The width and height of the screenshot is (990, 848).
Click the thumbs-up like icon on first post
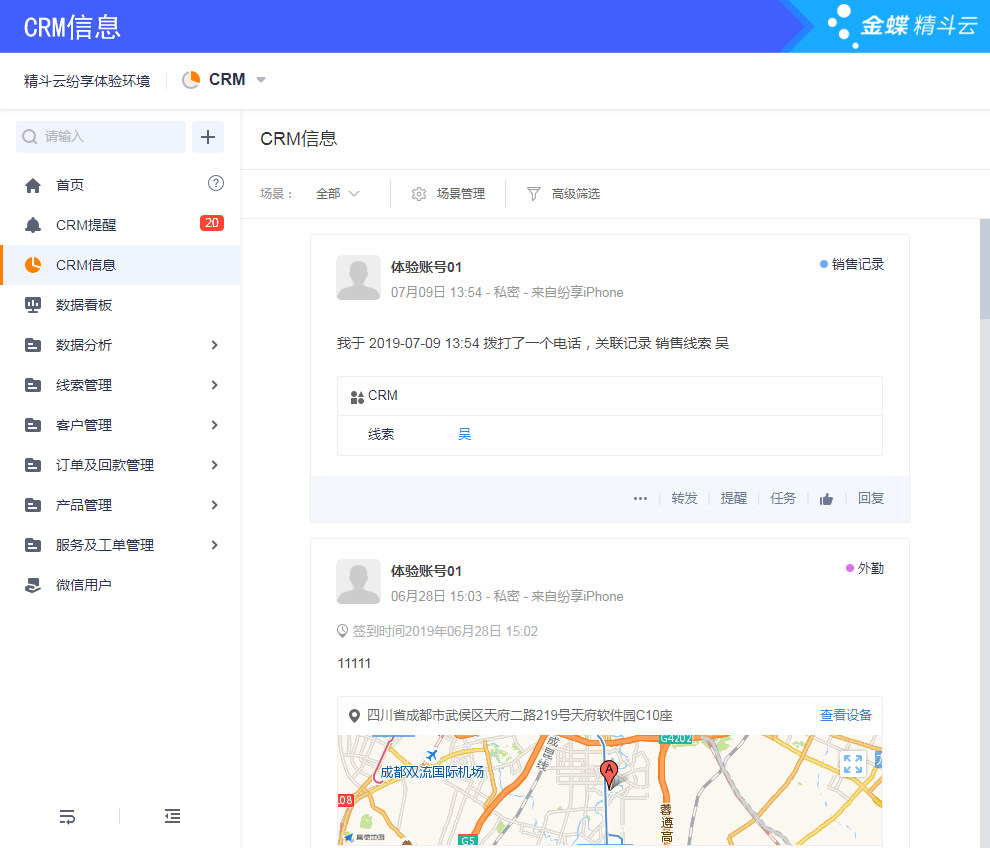(x=826, y=499)
